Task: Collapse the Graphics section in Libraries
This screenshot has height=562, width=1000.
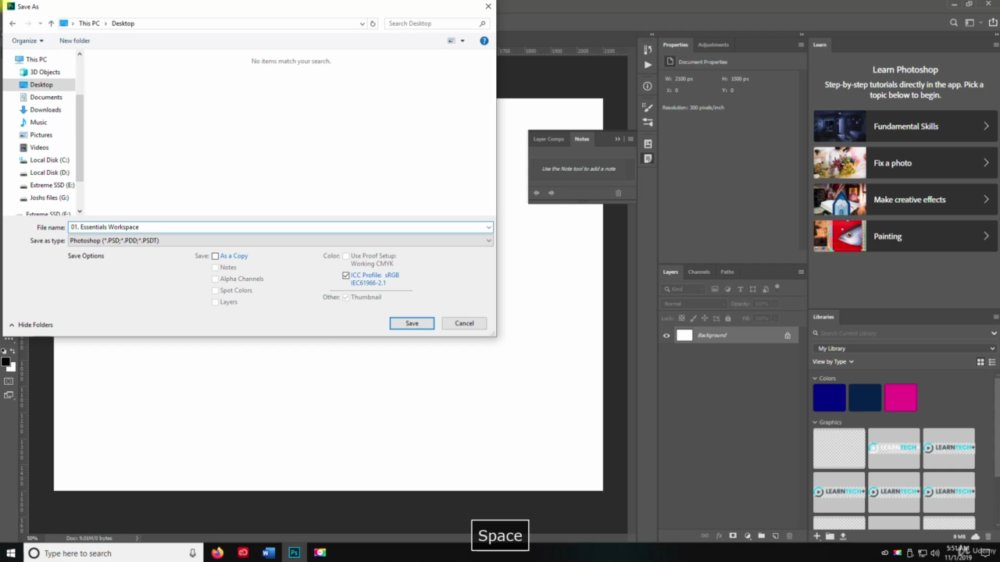Action: 815,422
